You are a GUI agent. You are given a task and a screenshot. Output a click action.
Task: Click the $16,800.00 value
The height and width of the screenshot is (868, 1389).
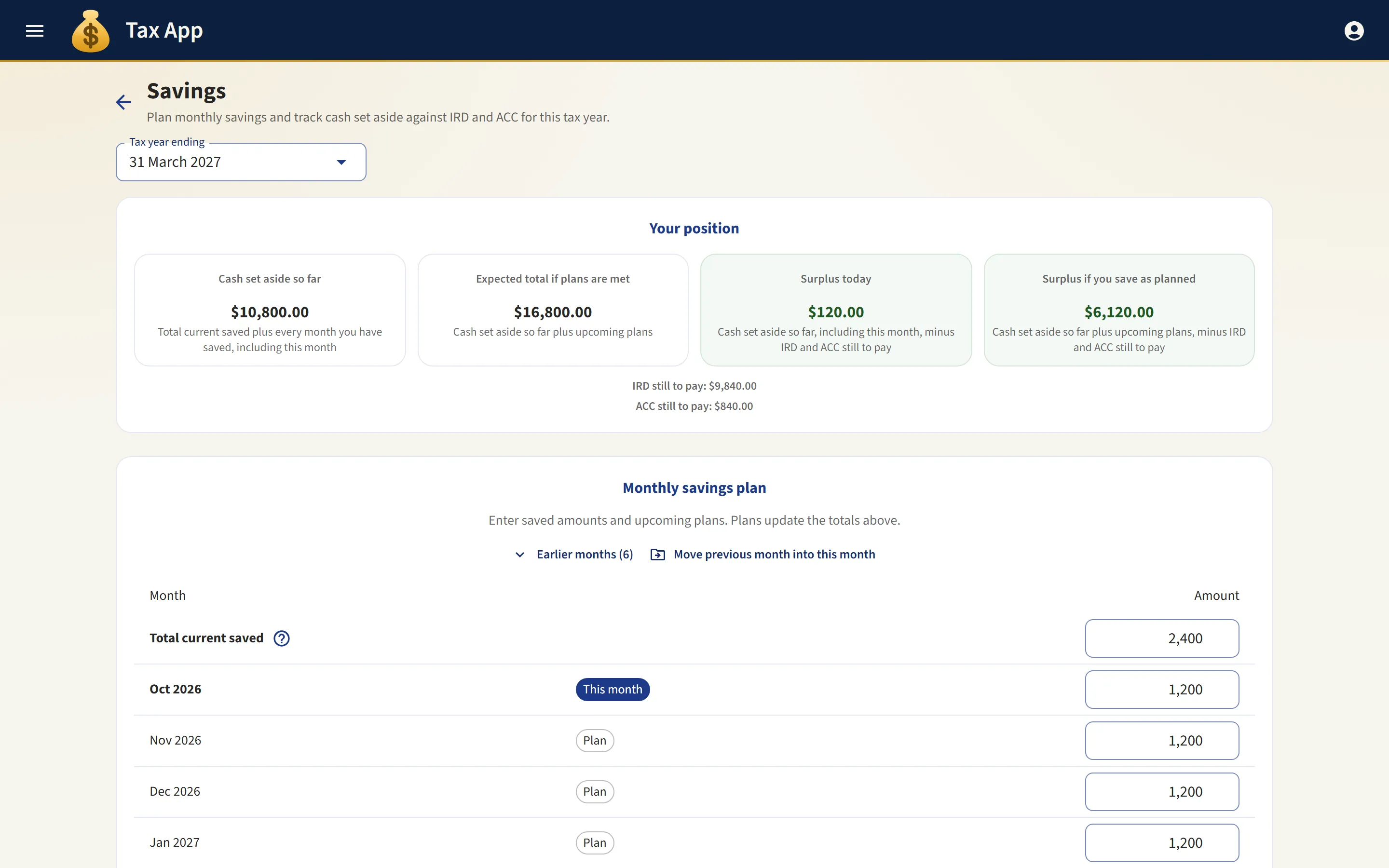(x=553, y=312)
